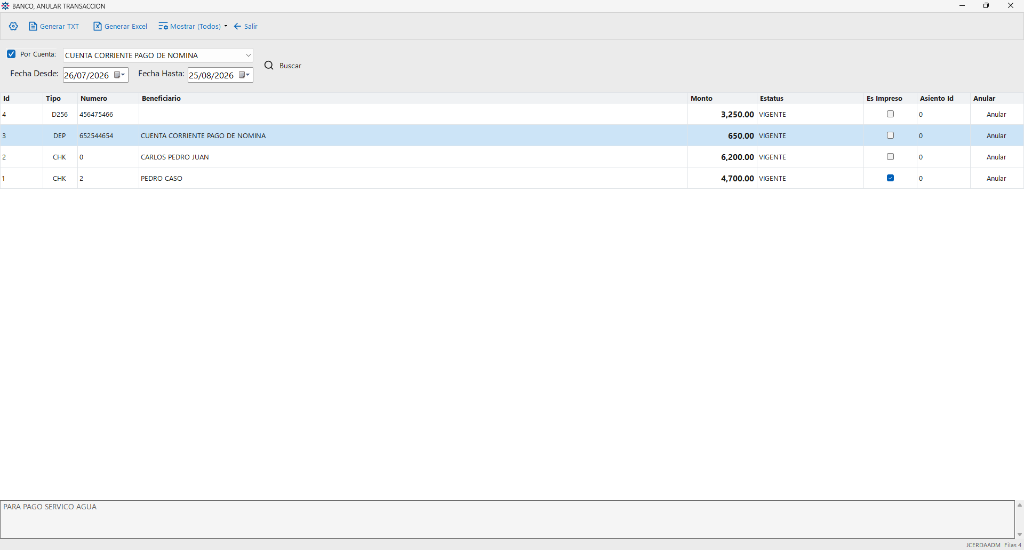Select the D256 tipo cell
The height and width of the screenshot is (550, 1024).
click(59, 114)
